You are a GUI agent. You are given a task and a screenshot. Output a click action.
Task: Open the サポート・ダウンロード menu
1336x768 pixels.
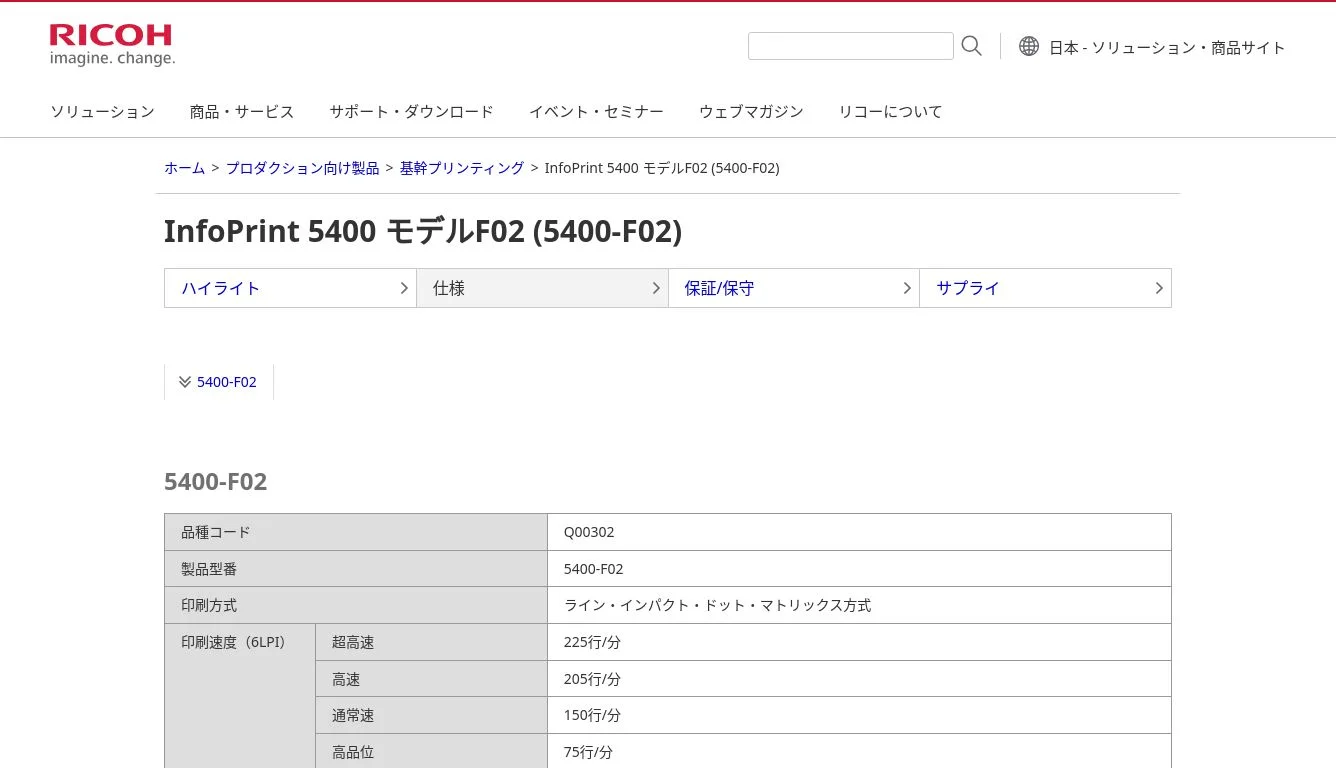tap(411, 112)
